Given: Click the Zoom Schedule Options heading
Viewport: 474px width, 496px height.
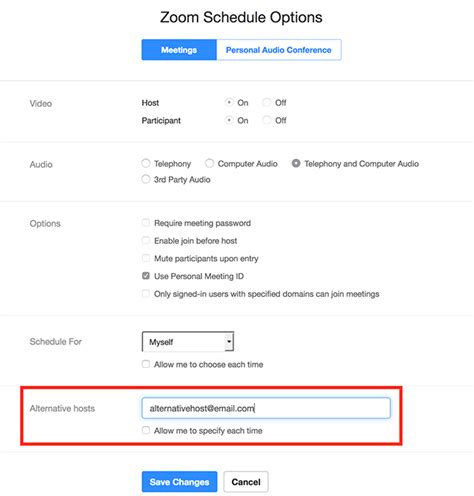Looking at the screenshot, I should coord(241,17).
